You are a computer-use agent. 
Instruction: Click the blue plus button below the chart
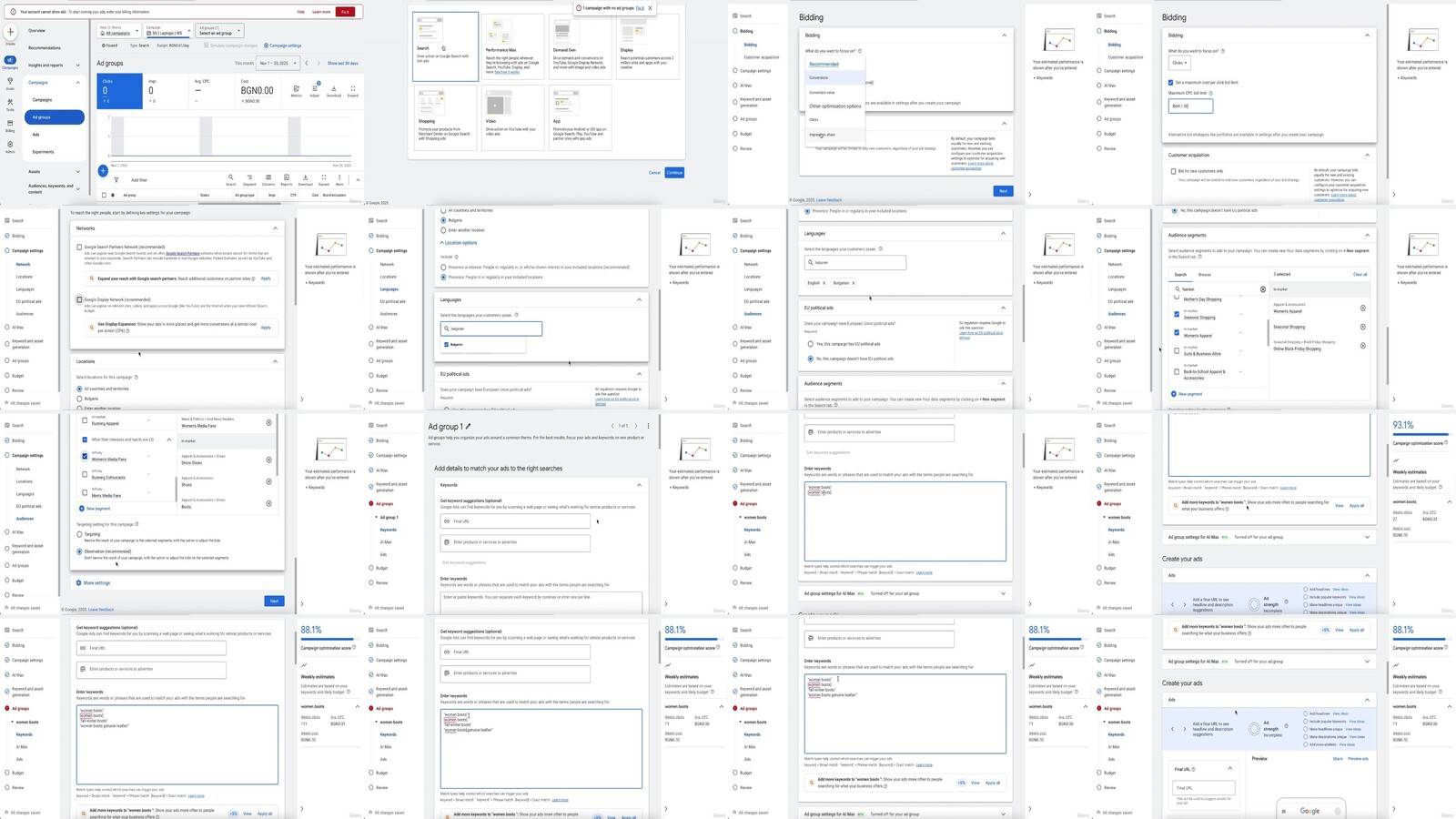click(x=103, y=170)
